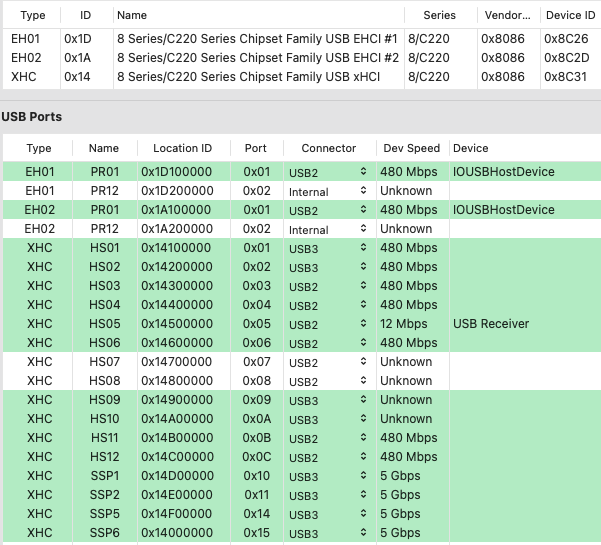Select the EHCI #2 controller row
The width and height of the screenshot is (601, 545).
(x=302, y=58)
